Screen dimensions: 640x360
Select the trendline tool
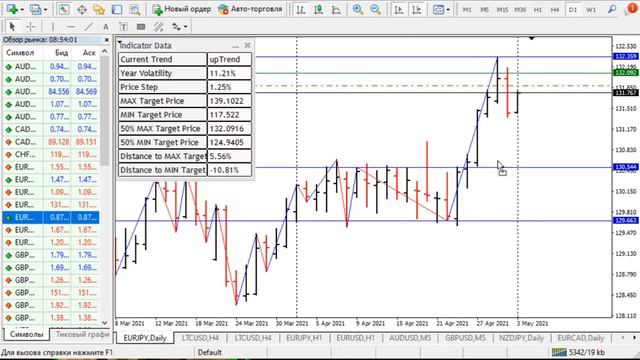coord(88,27)
